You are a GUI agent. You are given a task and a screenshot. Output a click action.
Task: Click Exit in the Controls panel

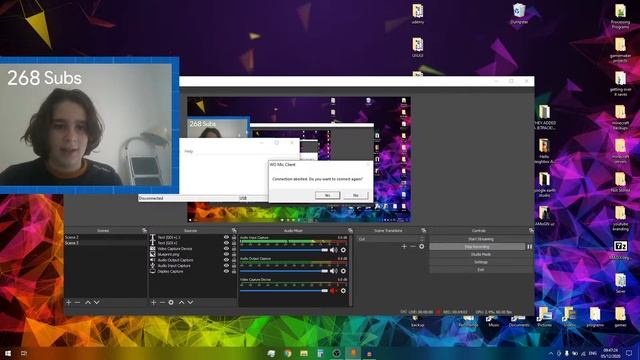coord(481,269)
